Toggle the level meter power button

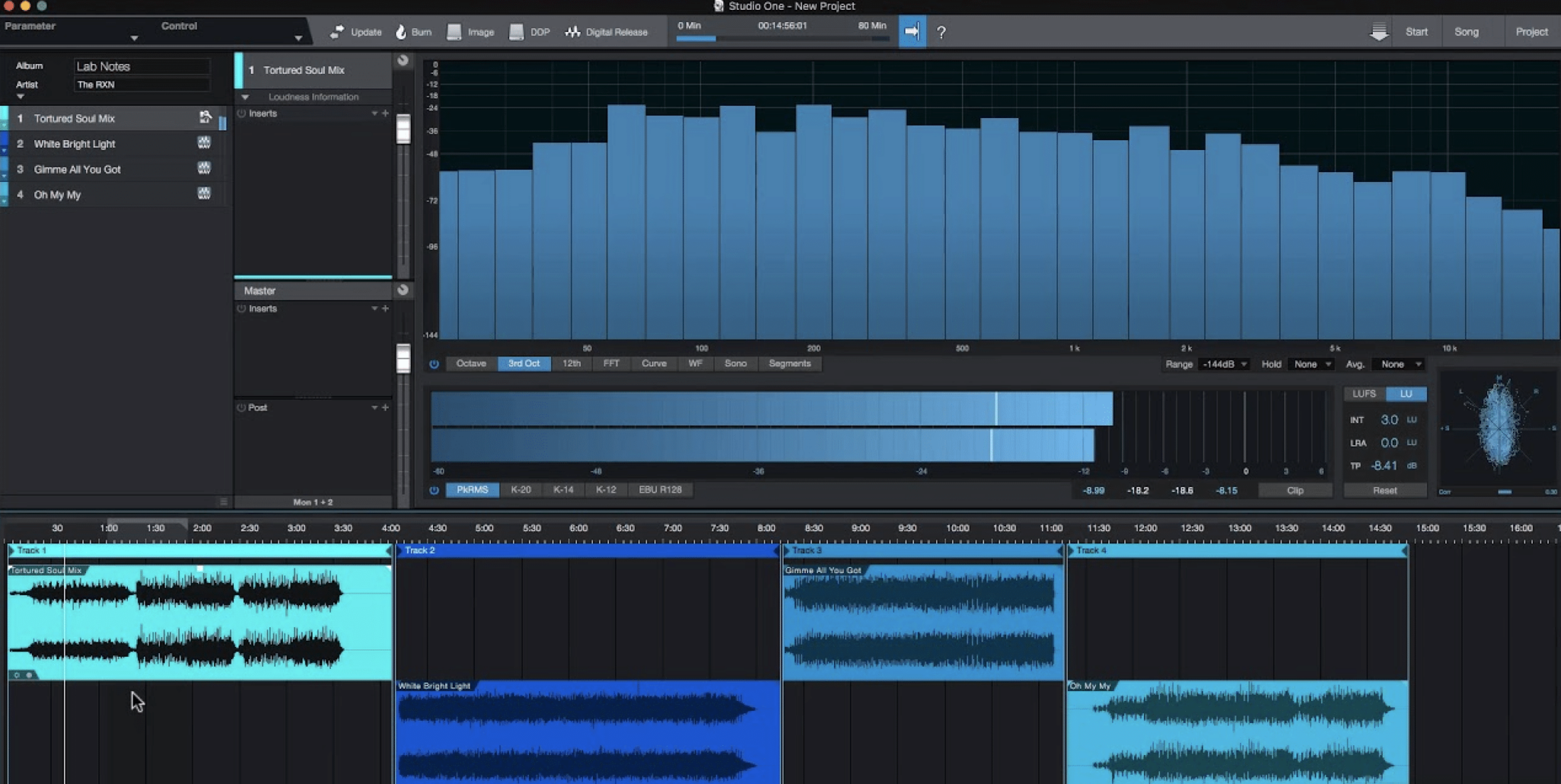[433, 489]
